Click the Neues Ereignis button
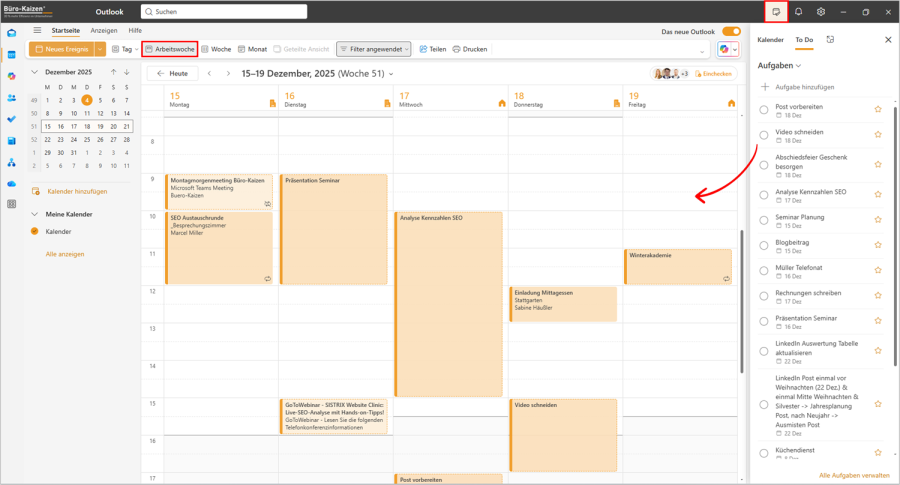The height and width of the screenshot is (485, 900). pyautogui.click(x=62, y=49)
